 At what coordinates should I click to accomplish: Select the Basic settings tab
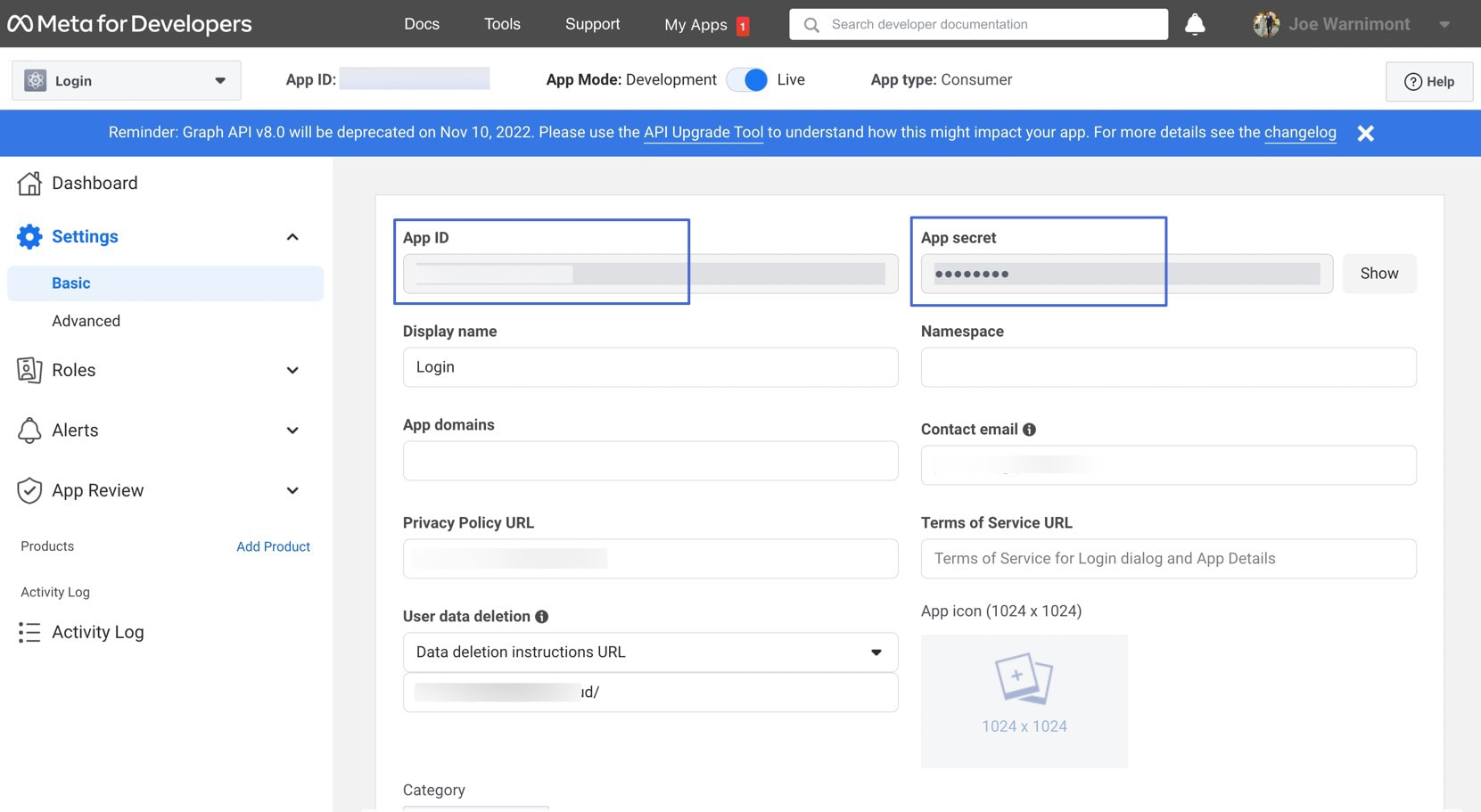pyautogui.click(x=70, y=283)
